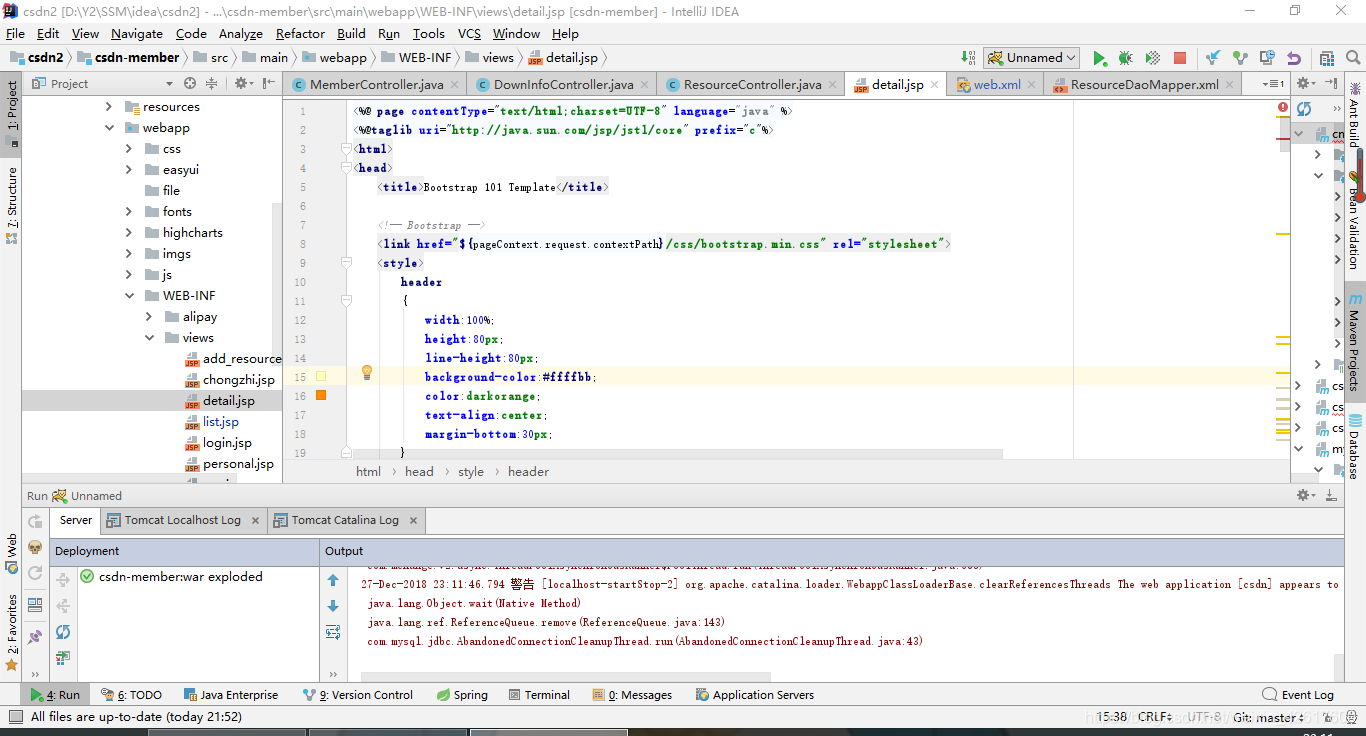The width and height of the screenshot is (1366, 736).
Task: Start debugging with the bug icon
Action: 1125,58
